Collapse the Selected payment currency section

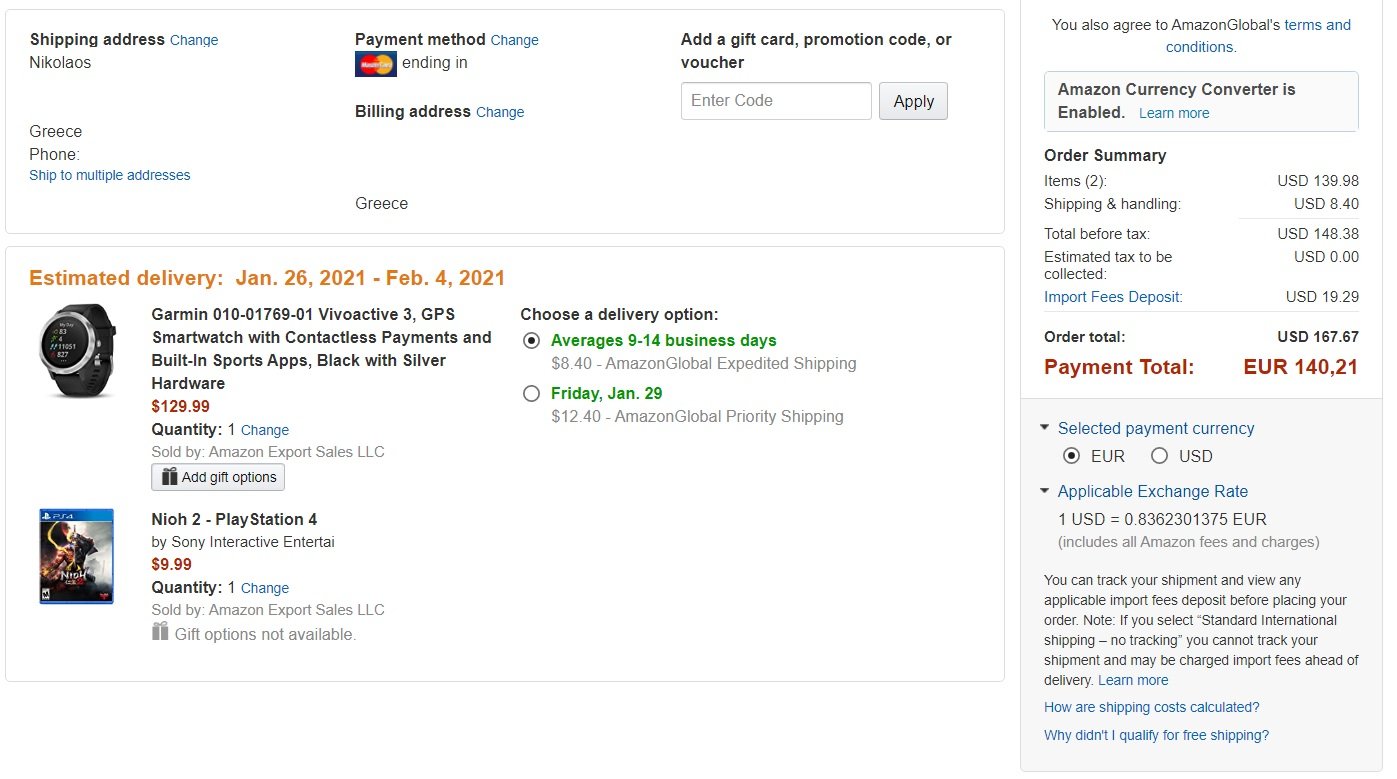(1045, 428)
